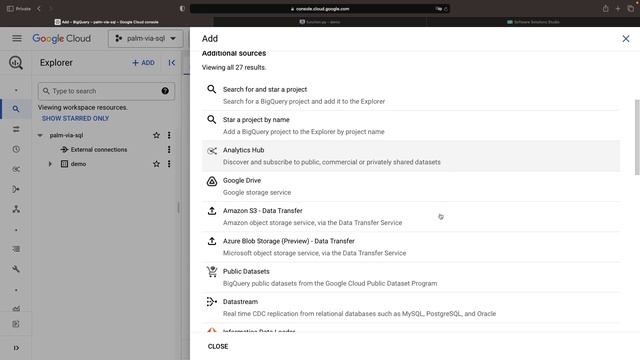Open the Scheduled queries clock icon

[x=16, y=149]
